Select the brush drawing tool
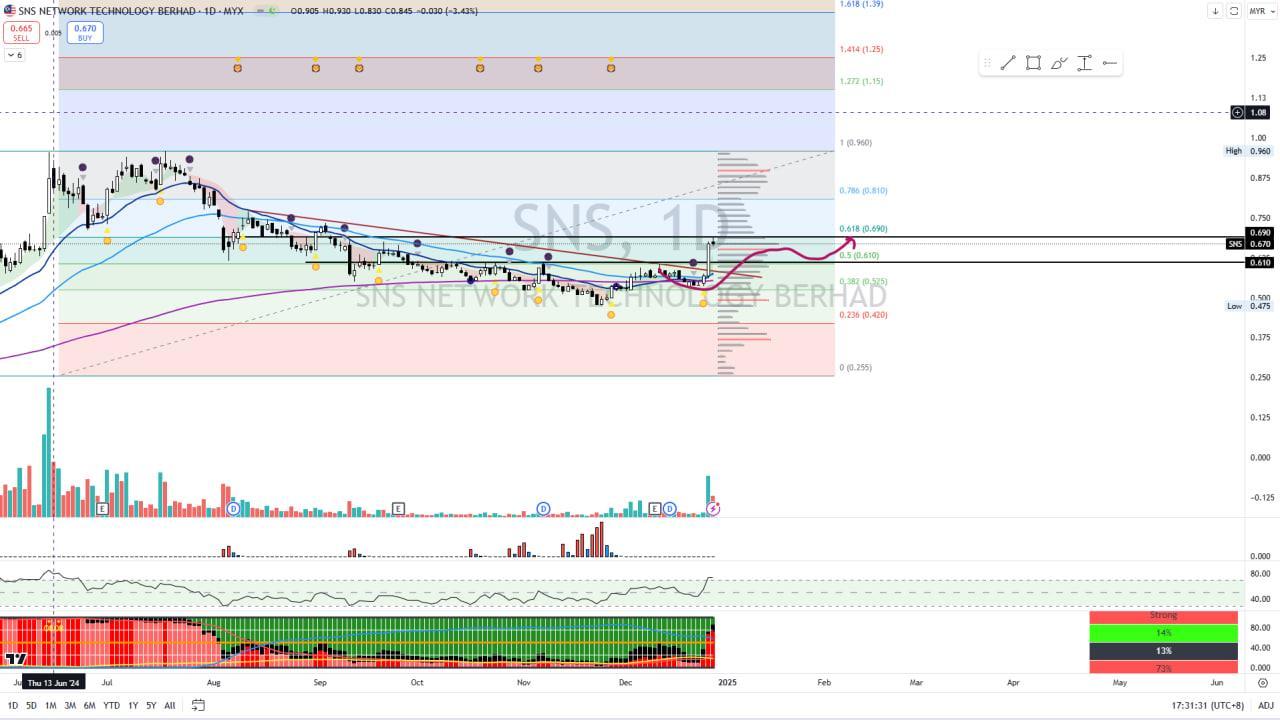 [x=1059, y=63]
